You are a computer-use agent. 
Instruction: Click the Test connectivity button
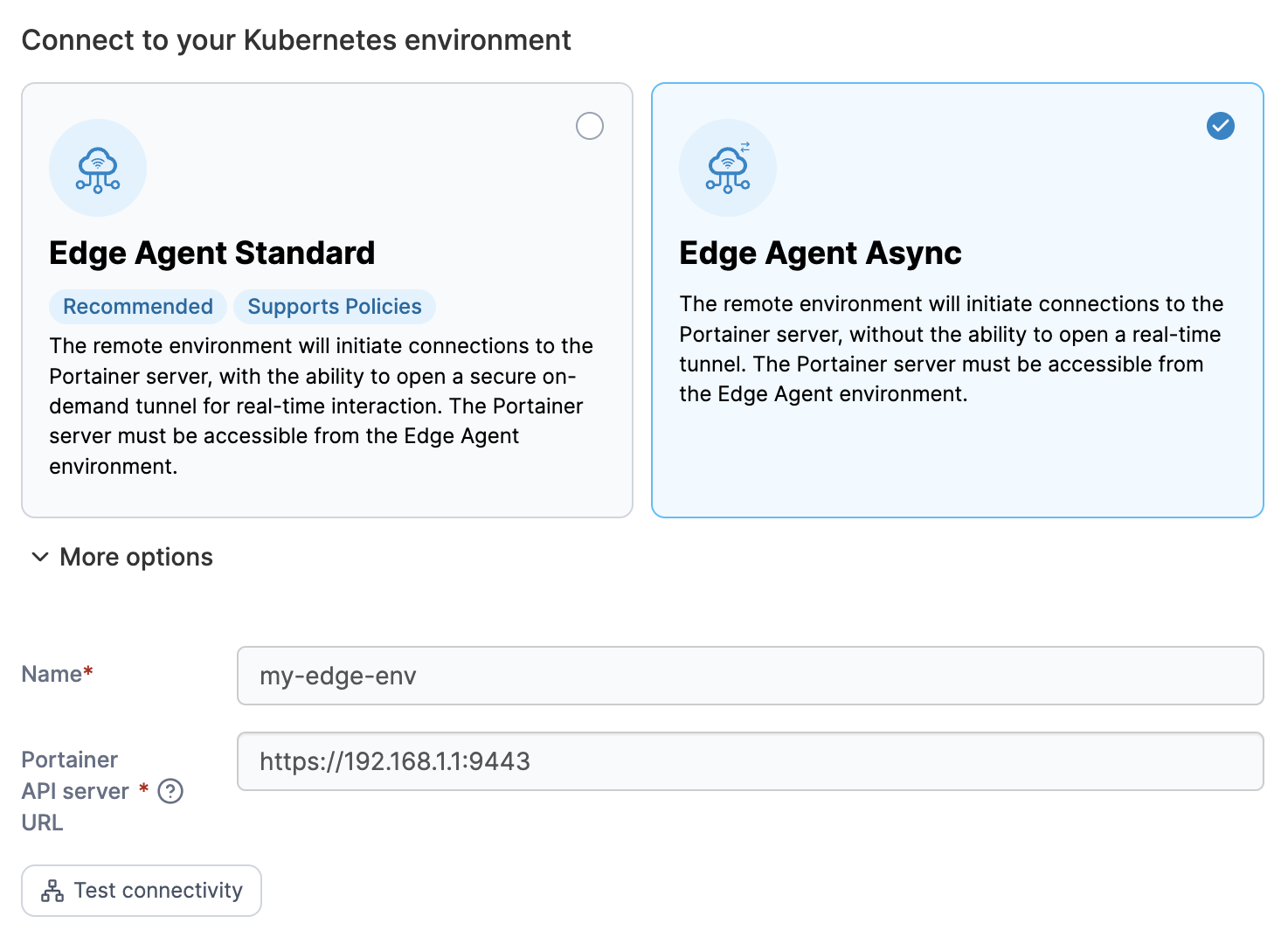click(x=142, y=891)
